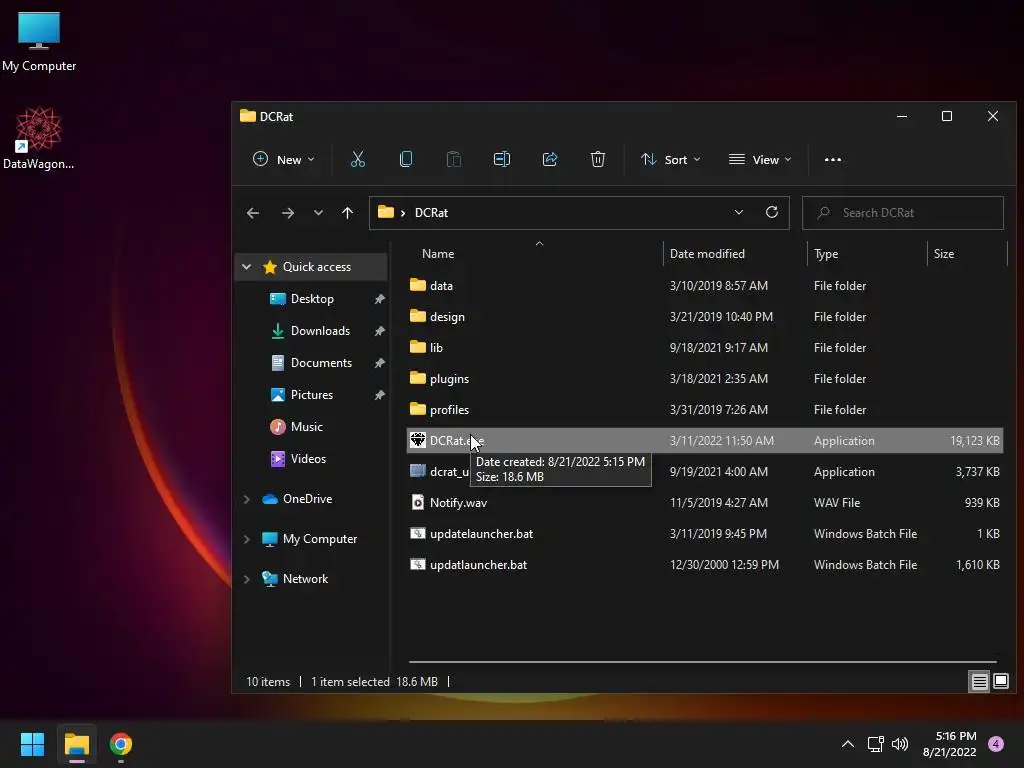Select the lib folder

[705, 348]
